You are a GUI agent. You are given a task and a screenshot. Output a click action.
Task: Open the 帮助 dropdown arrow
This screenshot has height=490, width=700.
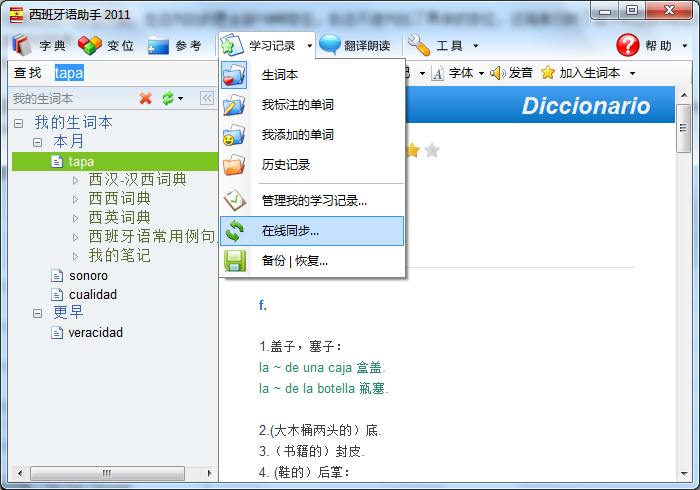(x=685, y=46)
